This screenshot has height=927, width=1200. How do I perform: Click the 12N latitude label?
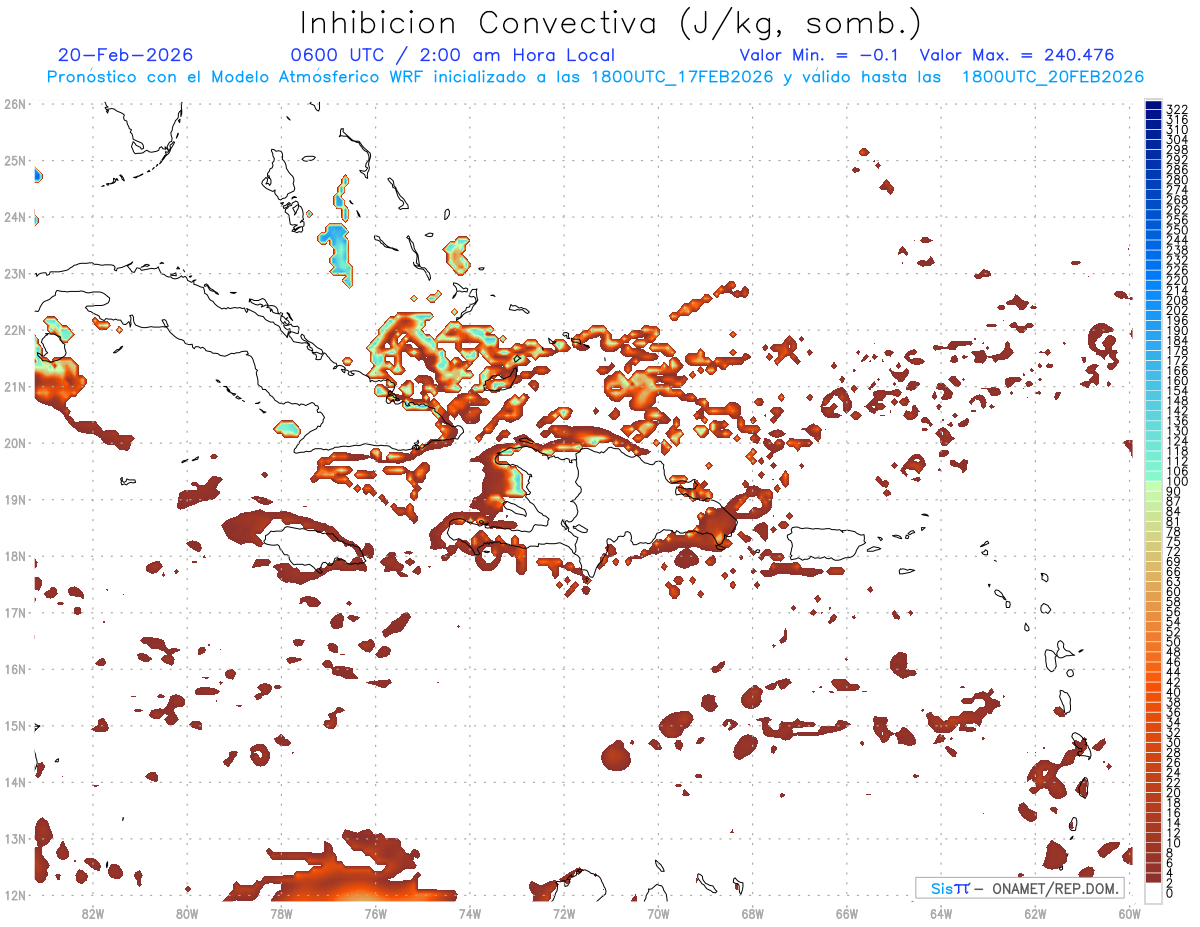click(x=15, y=895)
